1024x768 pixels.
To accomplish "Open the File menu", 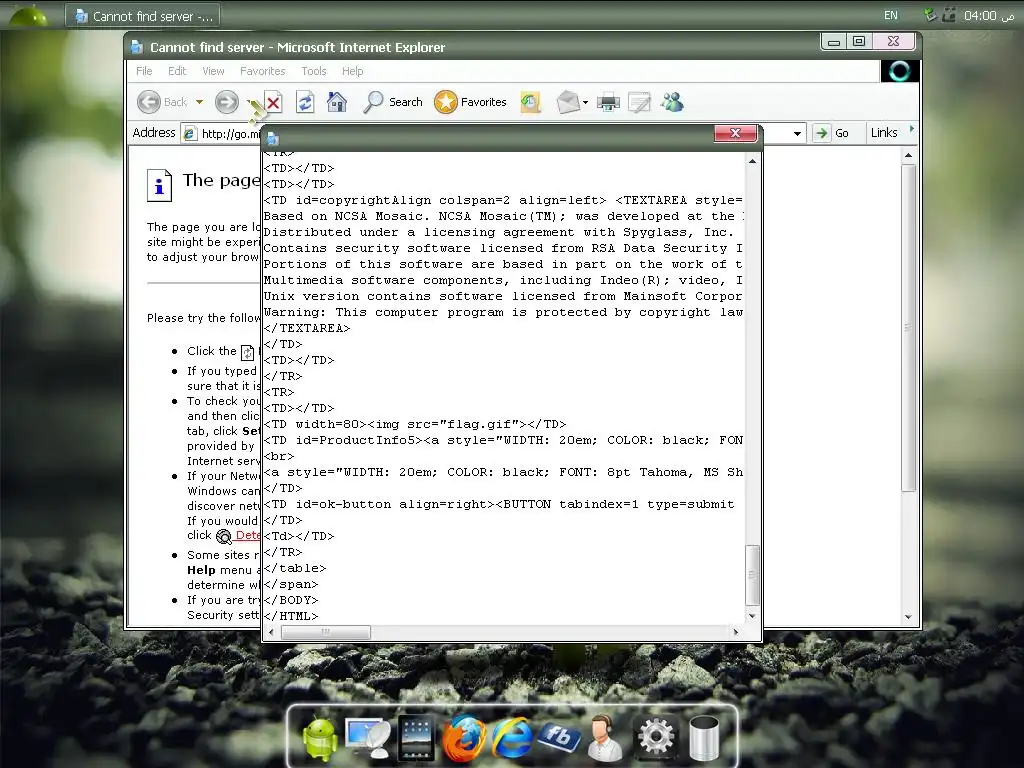I will [144, 71].
